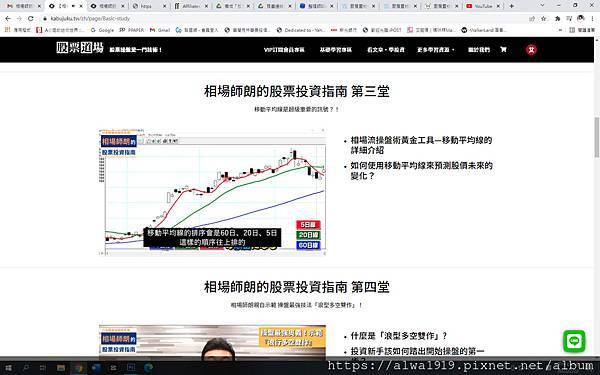The height and width of the screenshot is (375, 600).
Task: Click bullet 如何使用移動平均線來預測股價未來的變化
Action: [421, 171]
